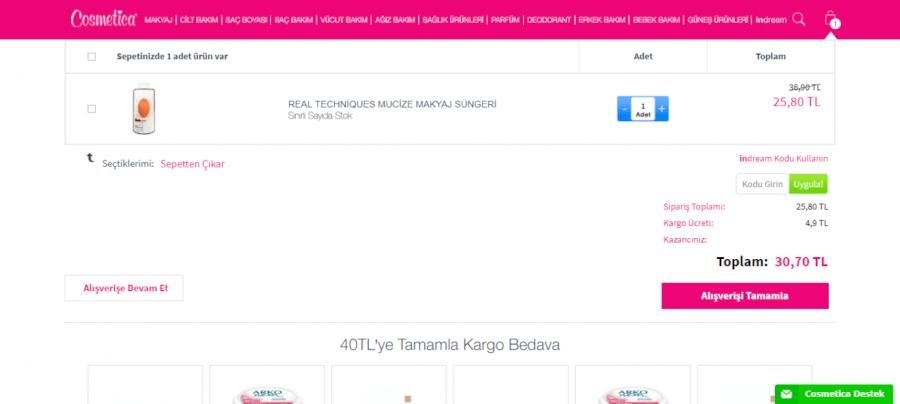Apply code with Uygula! button
Viewport: 900px width, 404px height.
pyautogui.click(x=809, y=184)
